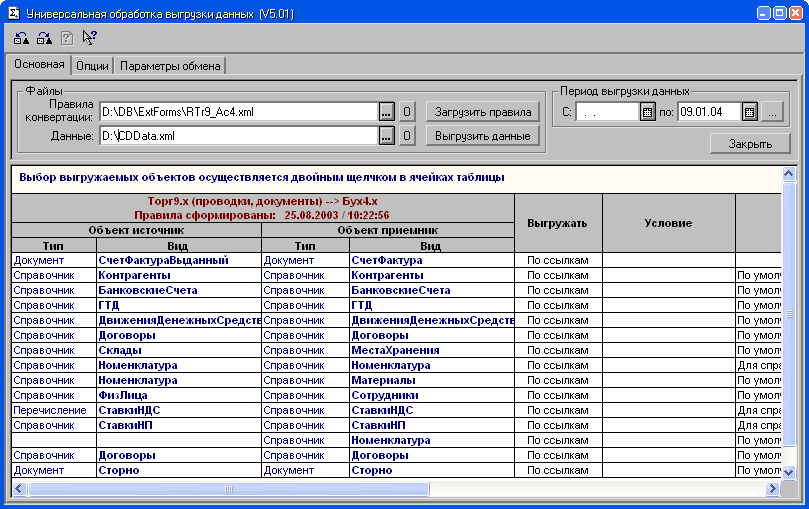
Task: Click the Перечисление type cell
Action: click(54, 410)
